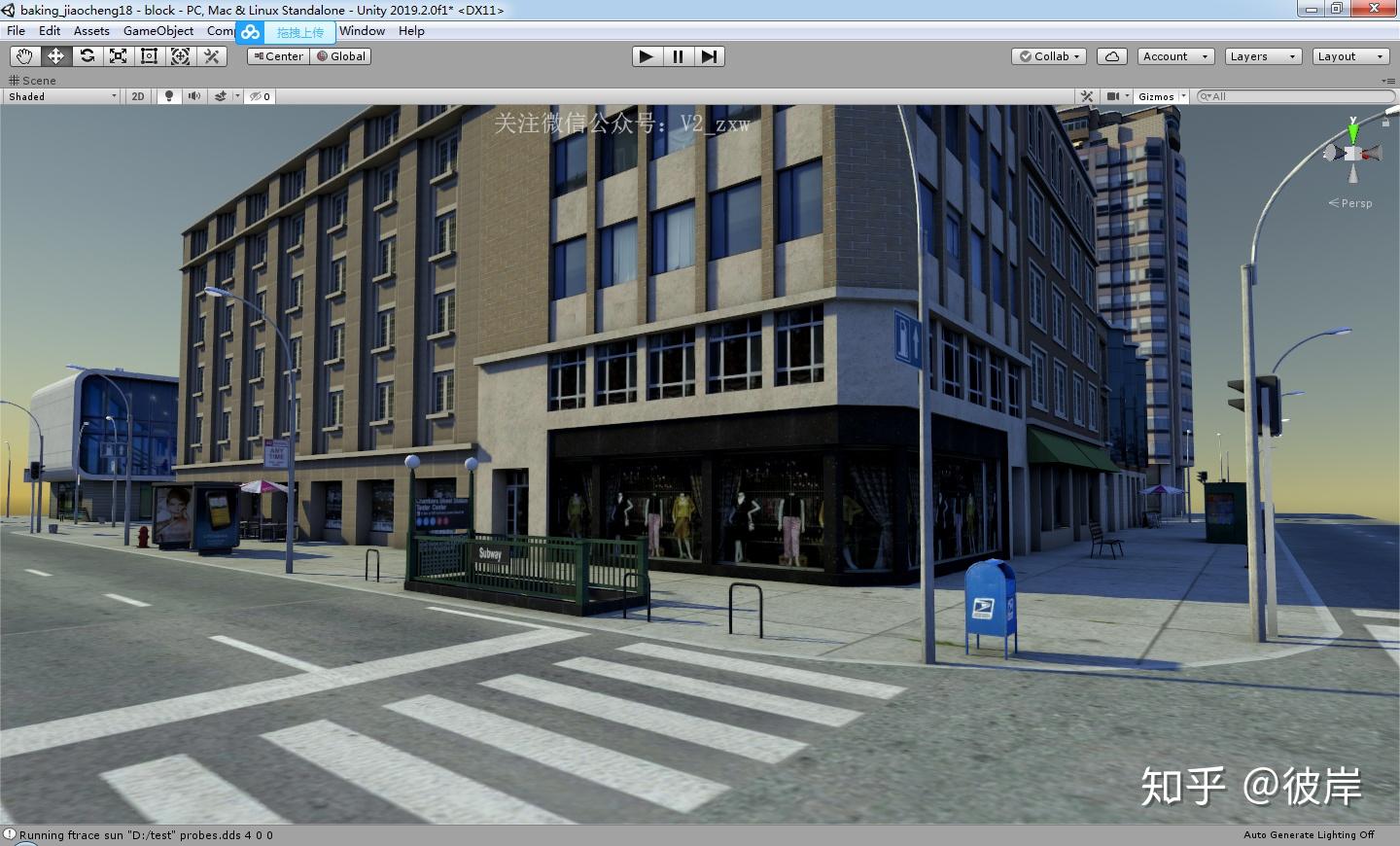This screenshot has height=846, width=1400.
Task: Toggle scene audio on or off
Action: (193, 96)
